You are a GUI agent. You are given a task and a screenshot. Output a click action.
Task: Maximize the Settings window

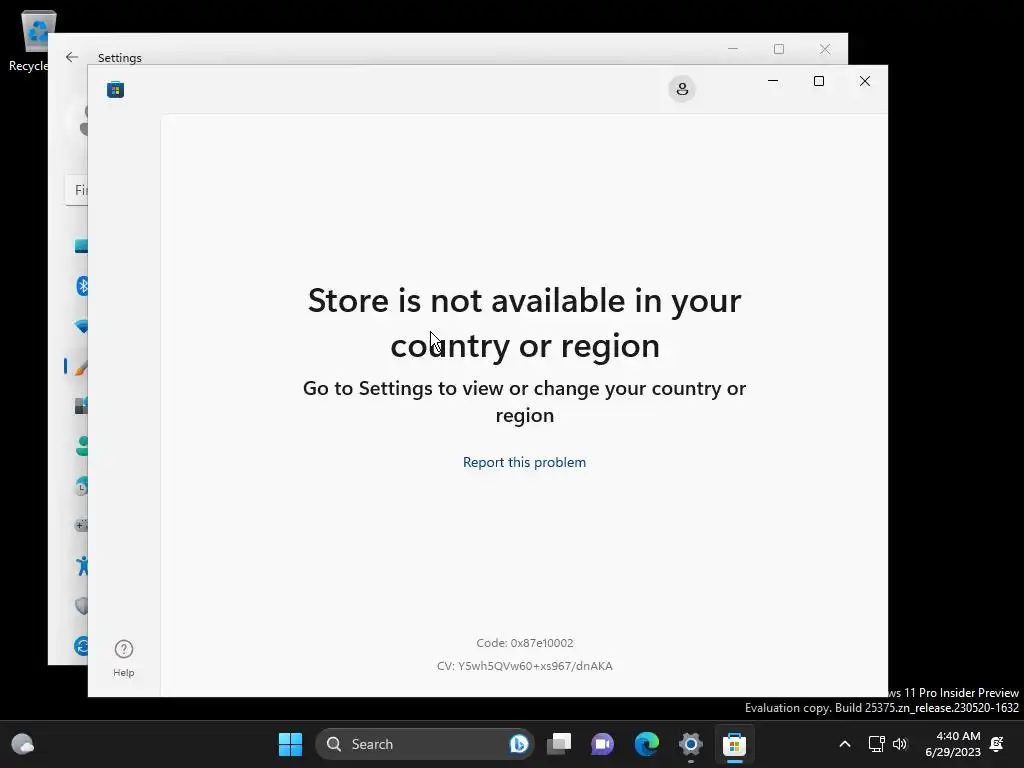coord(778,49)
